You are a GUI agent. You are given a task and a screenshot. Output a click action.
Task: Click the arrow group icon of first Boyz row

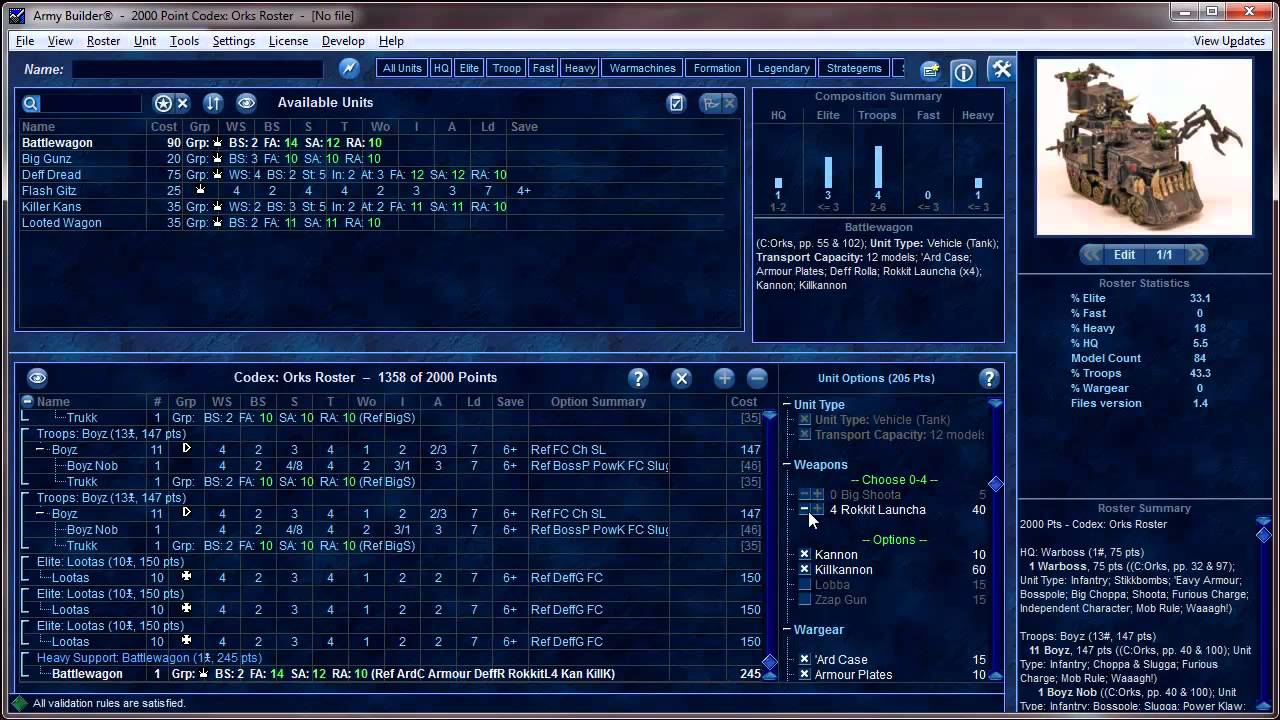coord(186,449)
